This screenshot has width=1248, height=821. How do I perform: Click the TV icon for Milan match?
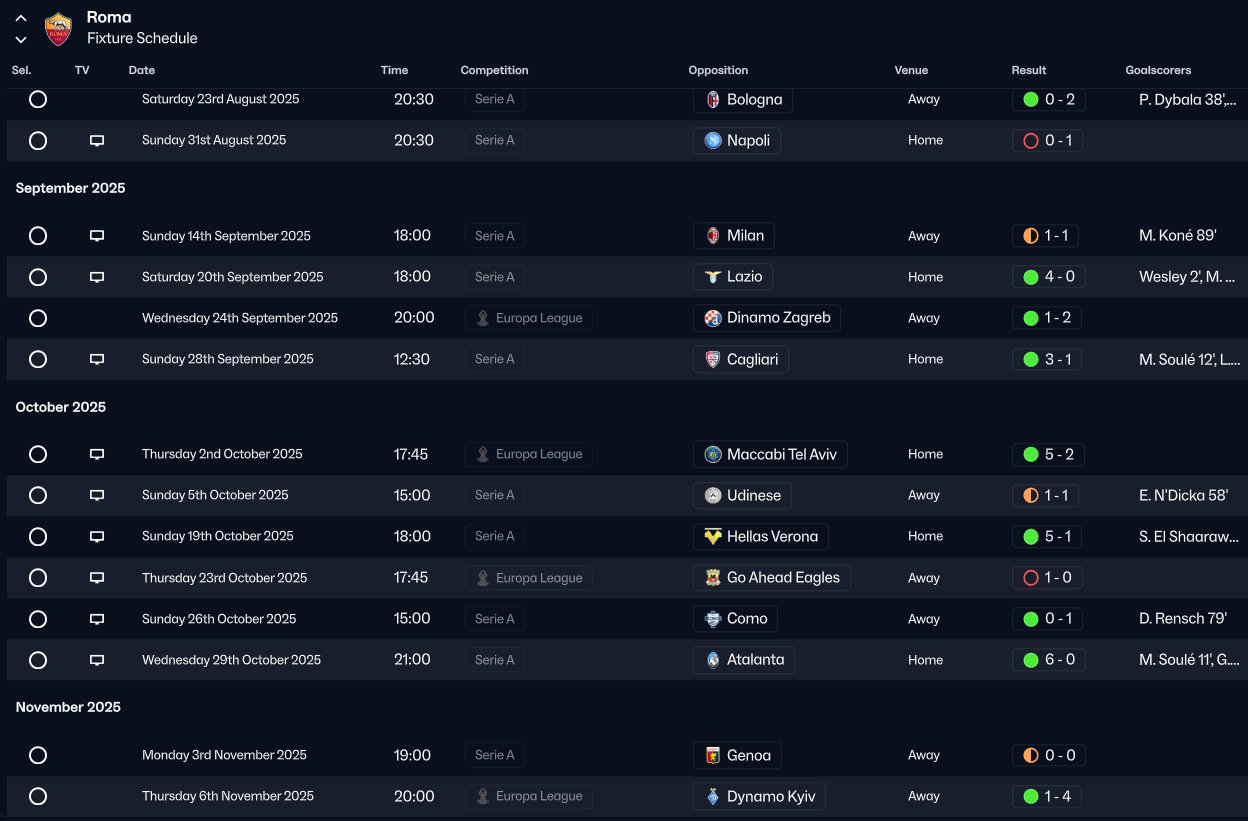[97, 236]
